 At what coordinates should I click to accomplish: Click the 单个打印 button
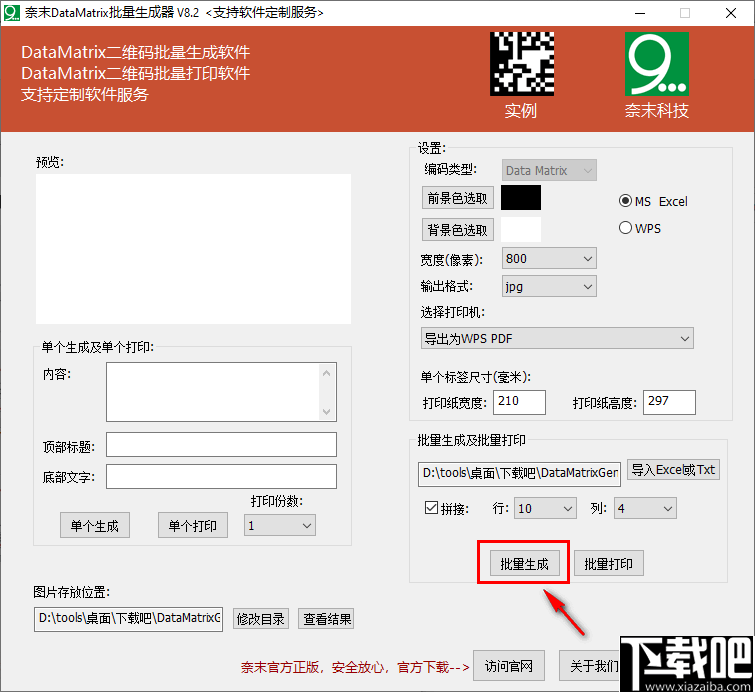click(x=193, y=525)
